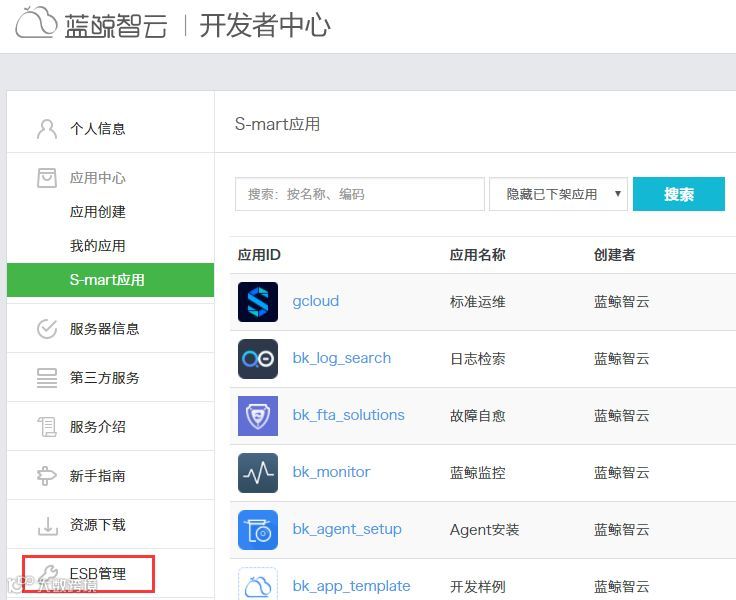Click the ESB管理 wrench icon
Screen dimensions: 736x600
[x=47, y=574]
